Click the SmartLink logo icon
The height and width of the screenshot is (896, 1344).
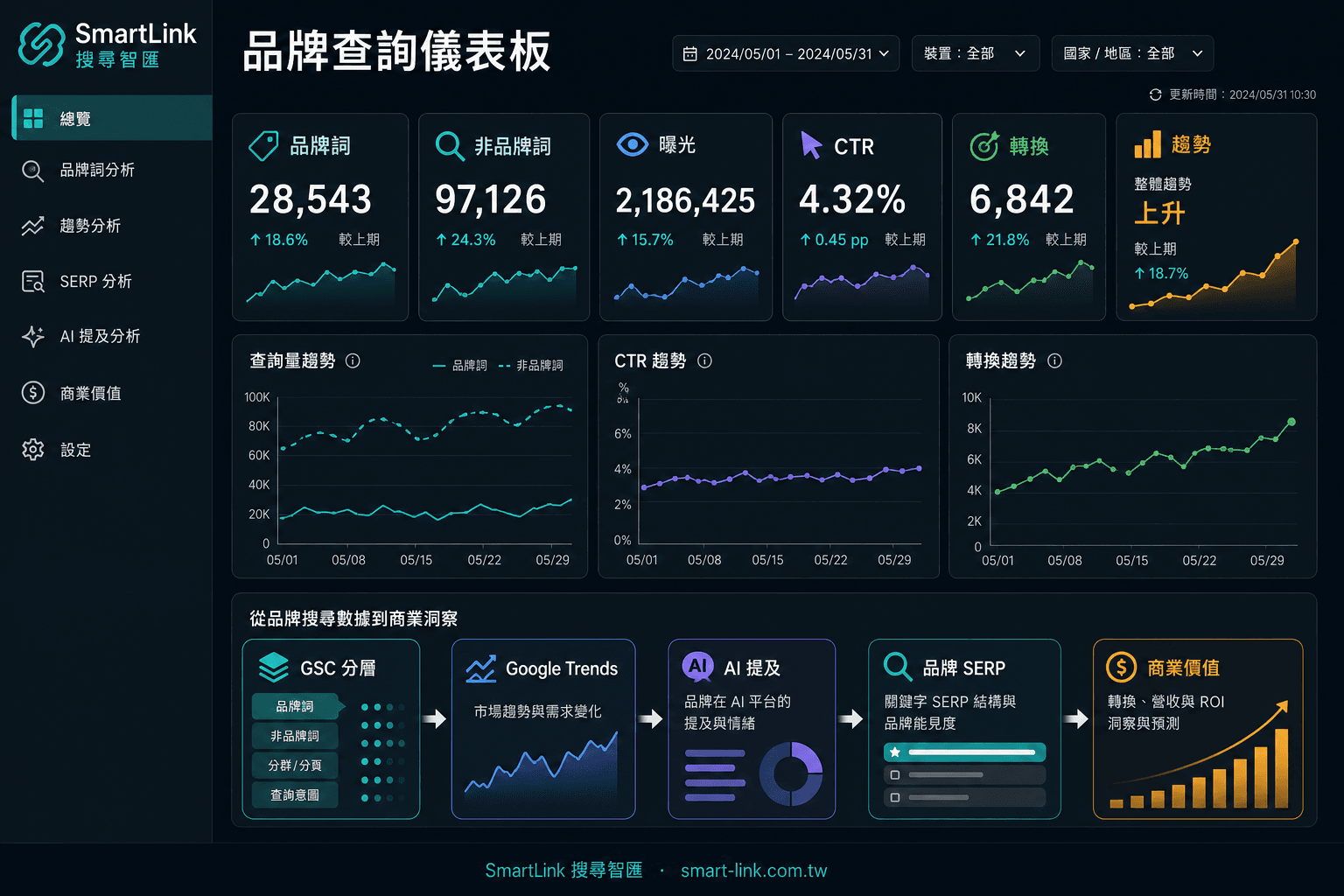(x=41, y=44)
